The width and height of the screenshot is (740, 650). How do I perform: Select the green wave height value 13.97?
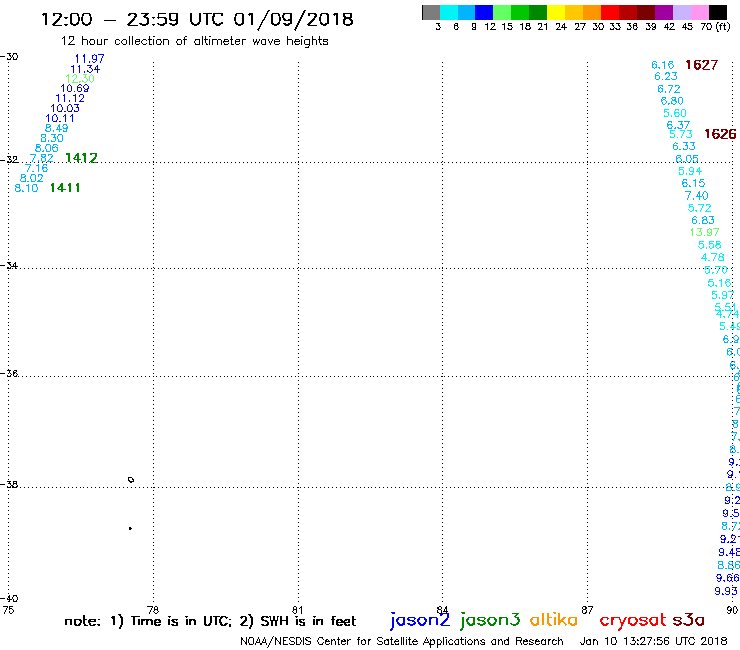(x=705, y=232)
